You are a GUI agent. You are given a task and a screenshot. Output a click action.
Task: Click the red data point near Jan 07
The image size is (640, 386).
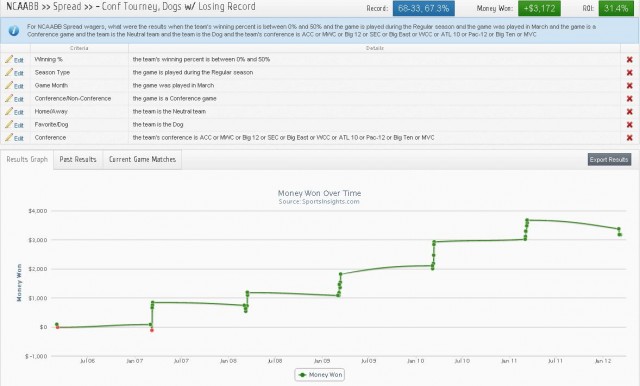click(x=152, y=330)
